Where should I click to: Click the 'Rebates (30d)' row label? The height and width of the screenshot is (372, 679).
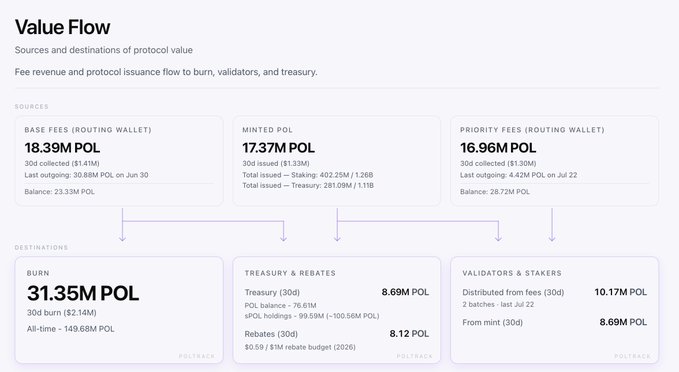click(x=271, y=334)
